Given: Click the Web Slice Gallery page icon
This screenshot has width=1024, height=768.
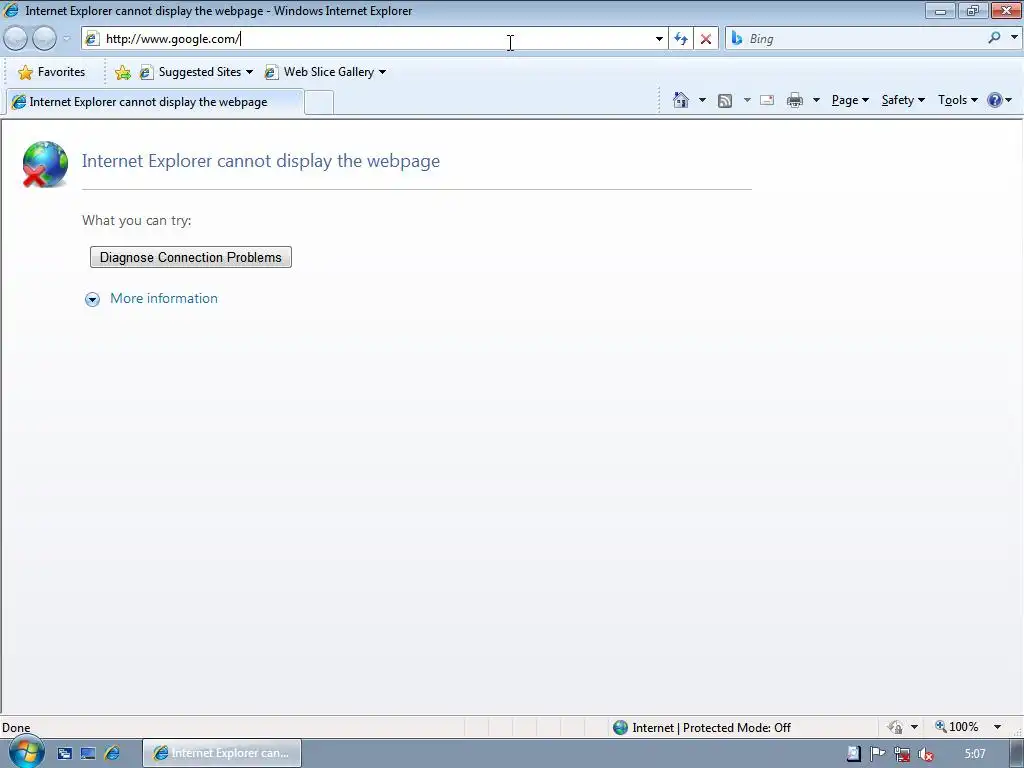Looking at the screenshot, I should point(271,72).
